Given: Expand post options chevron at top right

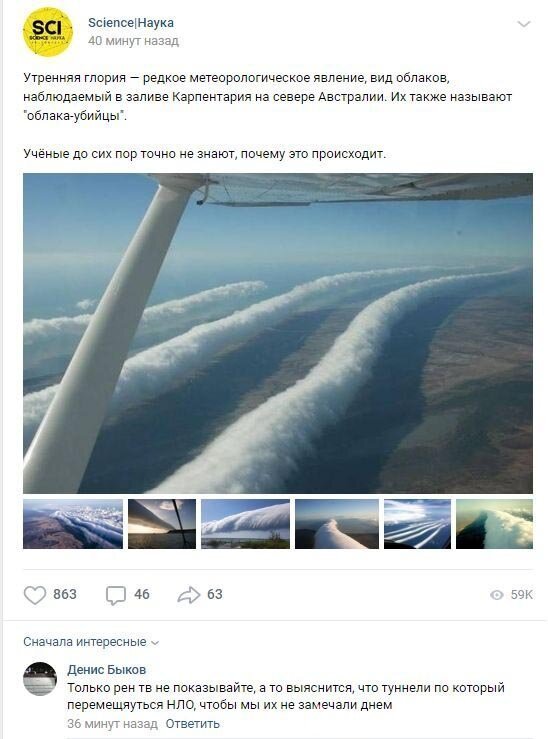Looking at the screenshot, I should pyautogui.click(x=524, y=24).
